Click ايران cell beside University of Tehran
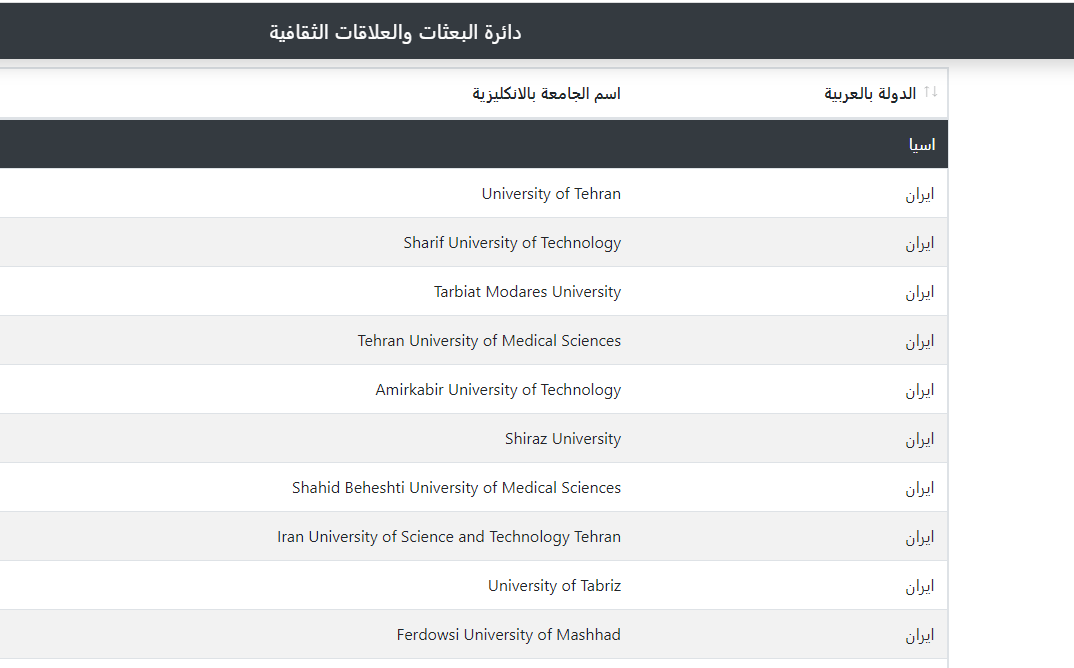 (x=919, y=195)
